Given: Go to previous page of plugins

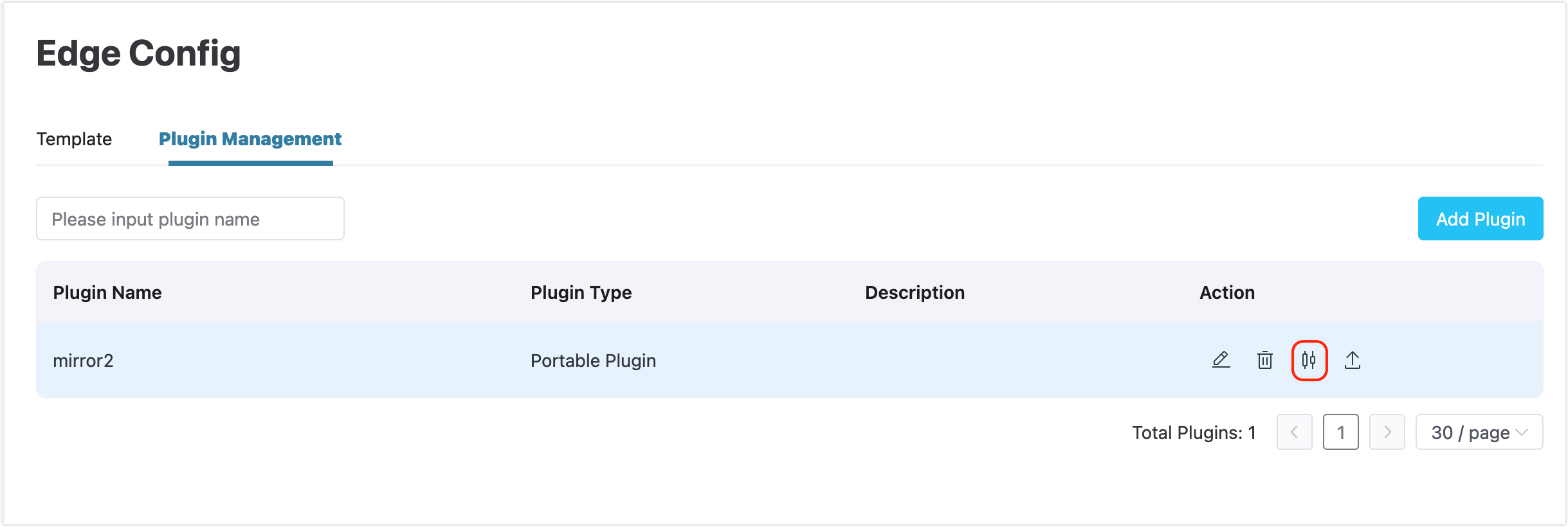Looking at the screenshot, I should tap(1294, 432).
